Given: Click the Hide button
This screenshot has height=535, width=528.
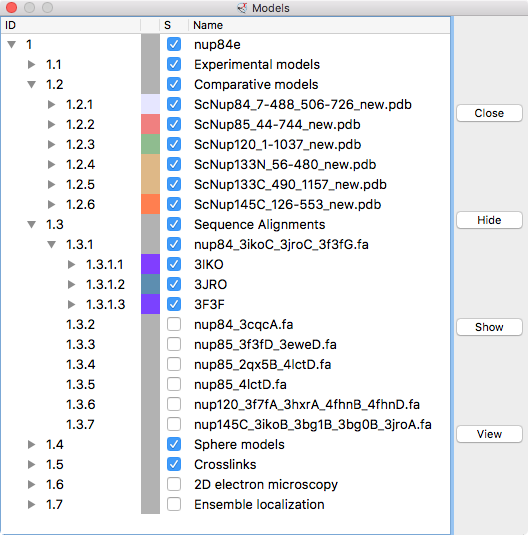Looking at the screenshot, I should pos(489,220).
